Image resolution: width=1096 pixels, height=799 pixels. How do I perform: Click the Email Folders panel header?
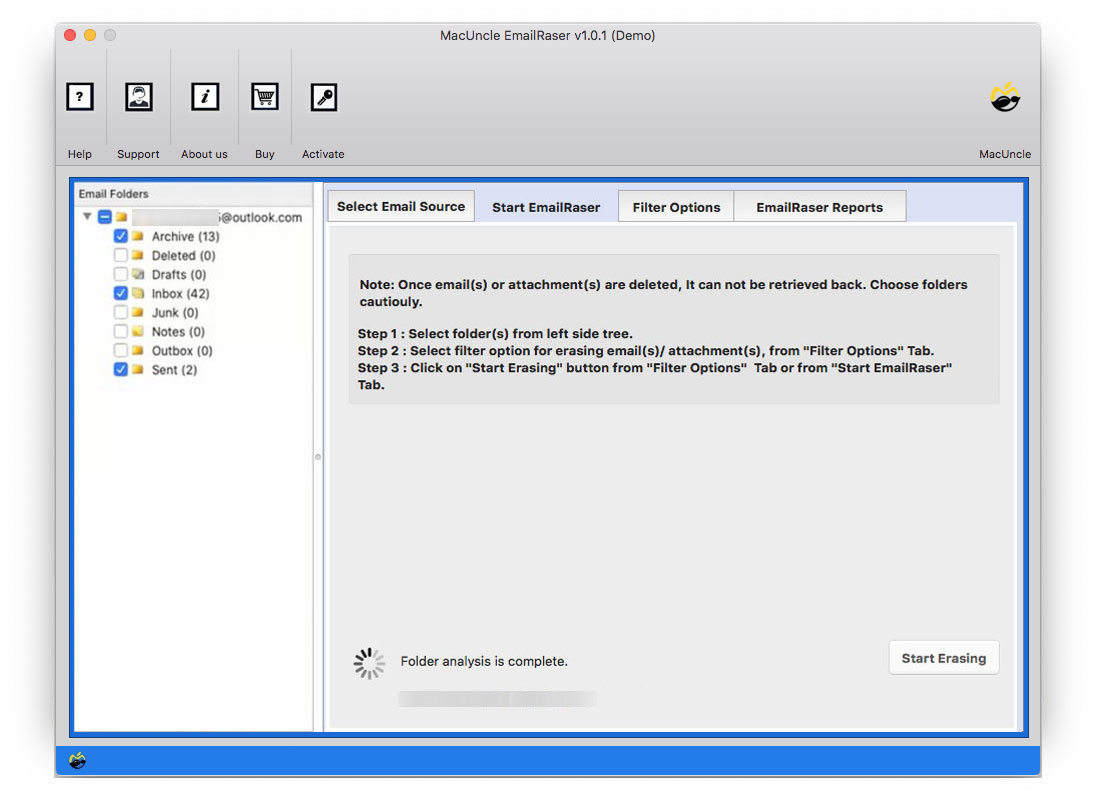pos(193,194)
